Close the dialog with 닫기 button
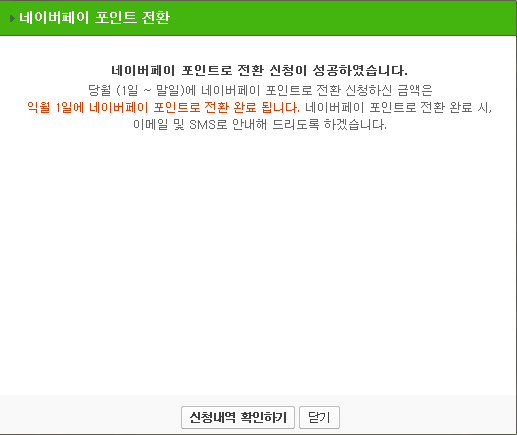Image resolution: width=517 pixels, height=435 pixels. click(x=319, y=417)
